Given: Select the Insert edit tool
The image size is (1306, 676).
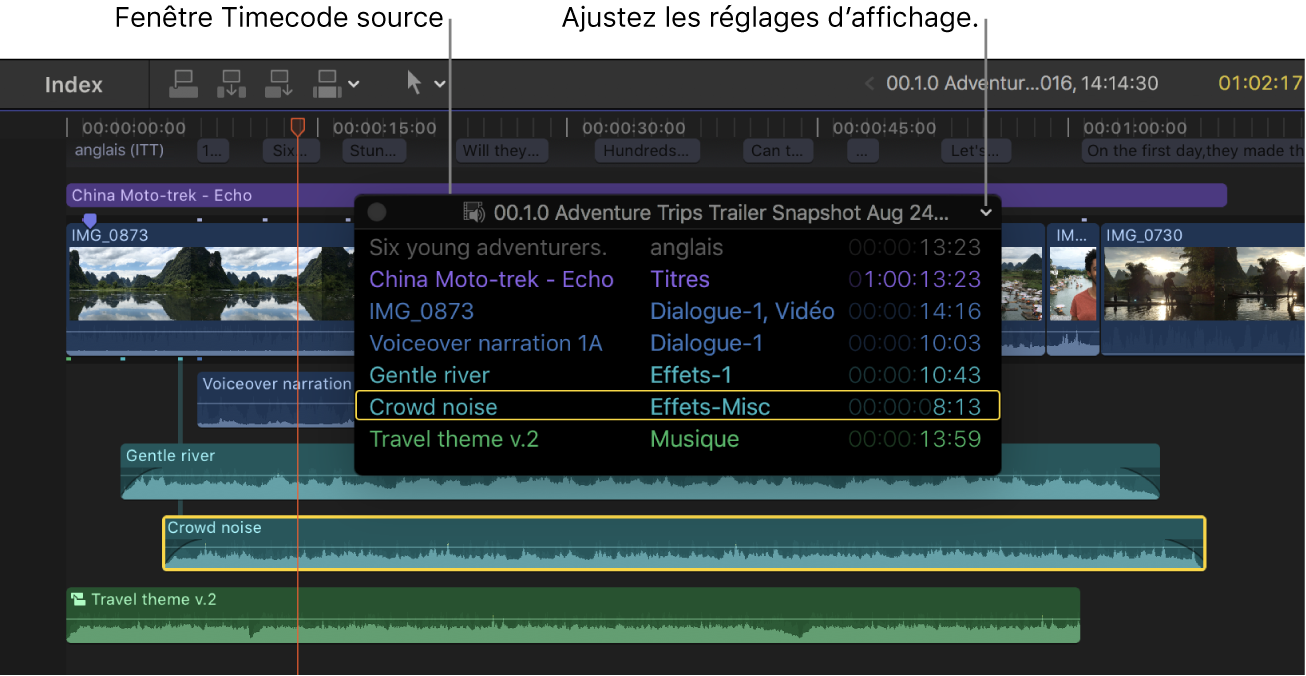Looking at the screenshot, I should pyautogui.click(x=231, y=84).
